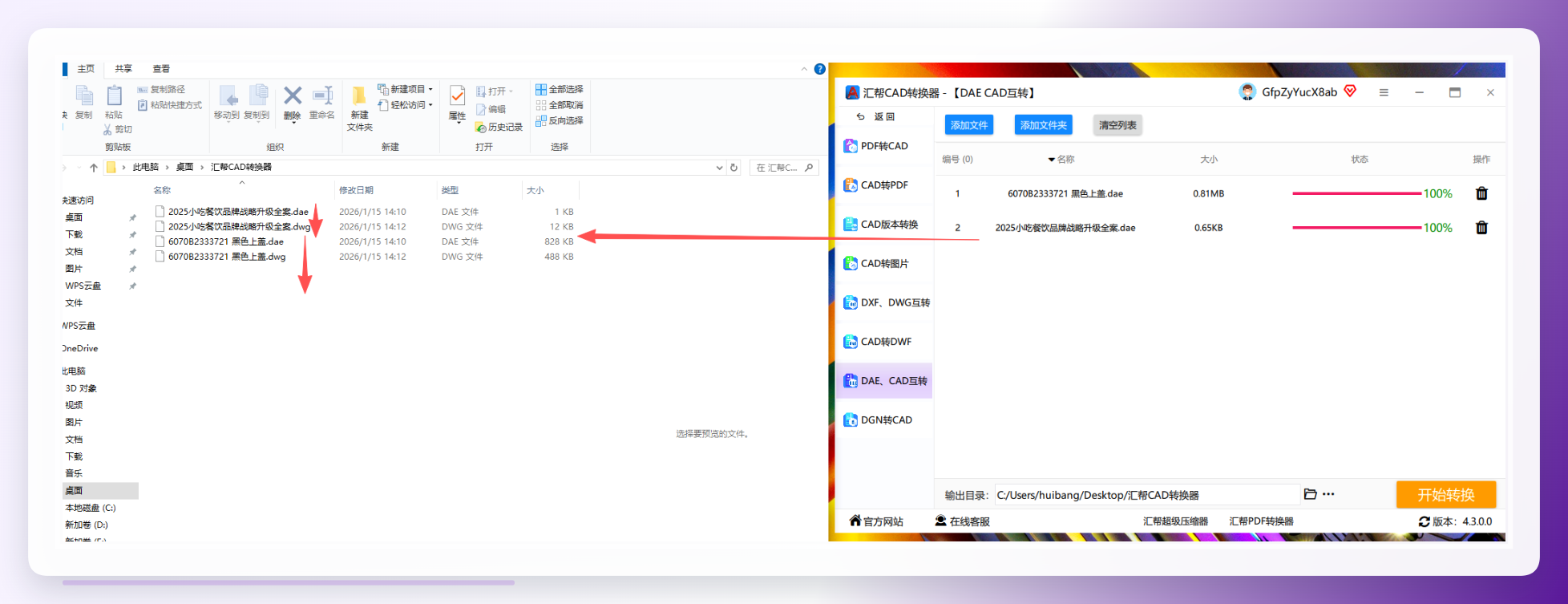Viewport: 1568px width, 604px height.
Task: Click 添加文件夹 button
Action: click(1043, 125)
